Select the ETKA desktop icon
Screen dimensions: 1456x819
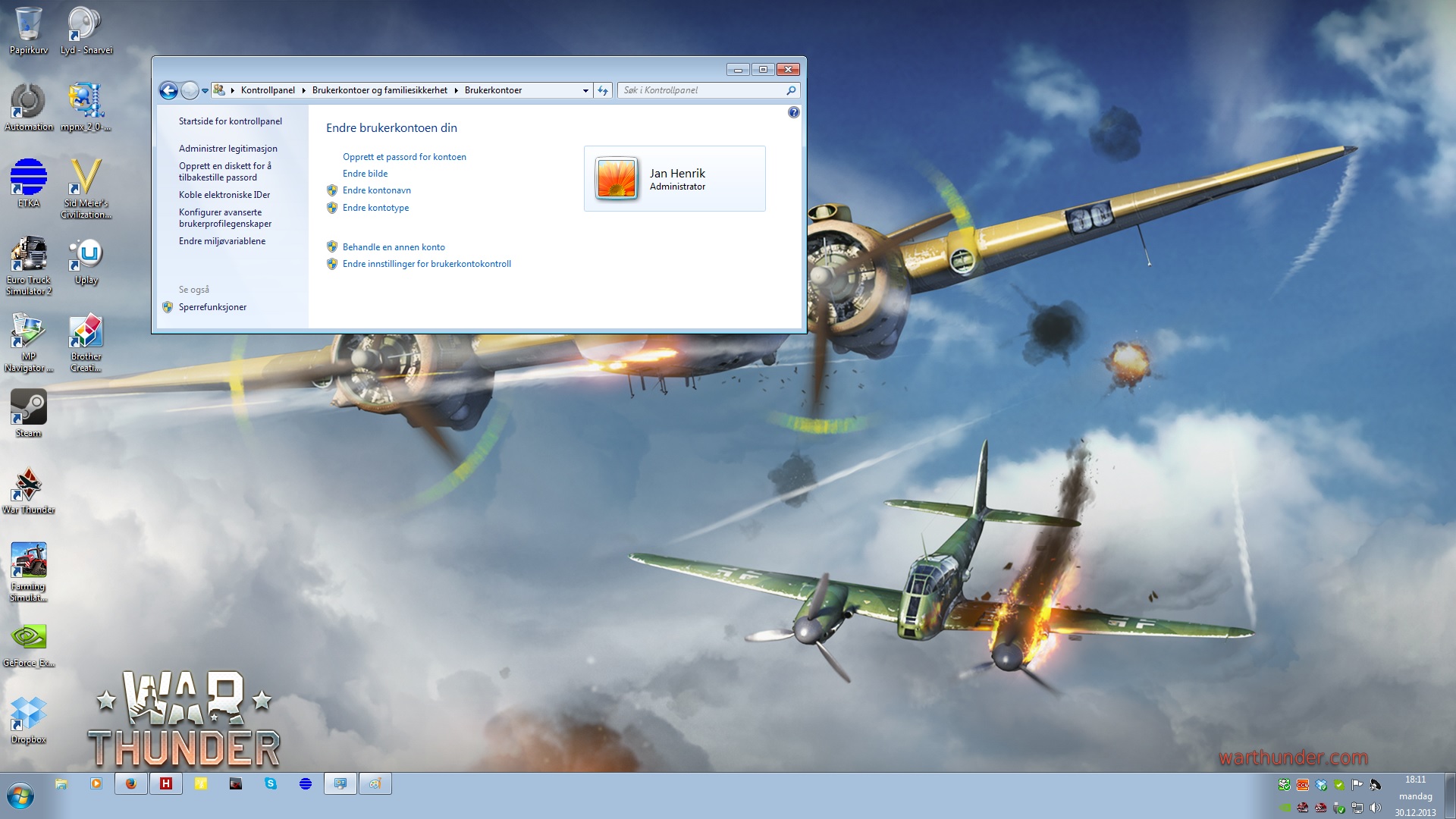point(29,184)
